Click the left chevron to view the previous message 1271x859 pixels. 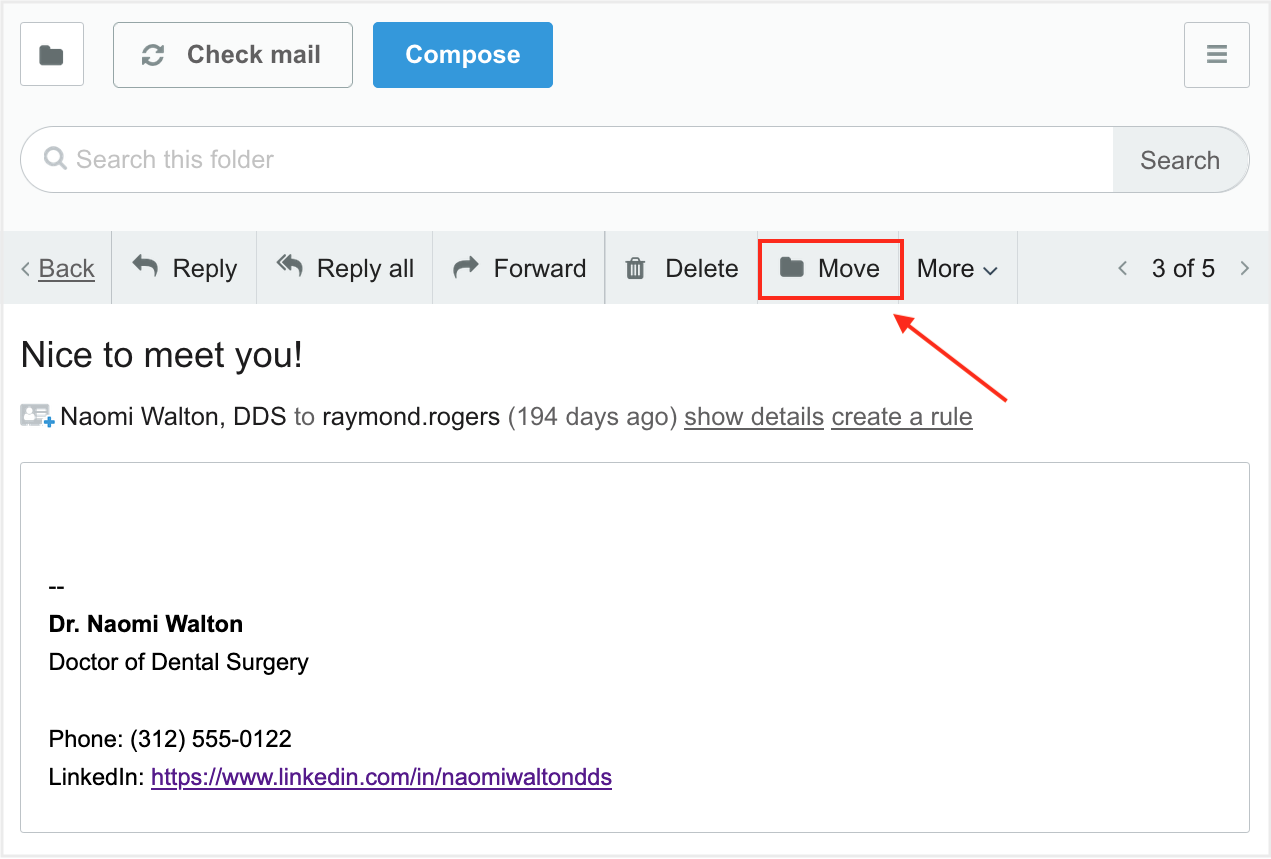(1122, 268)
